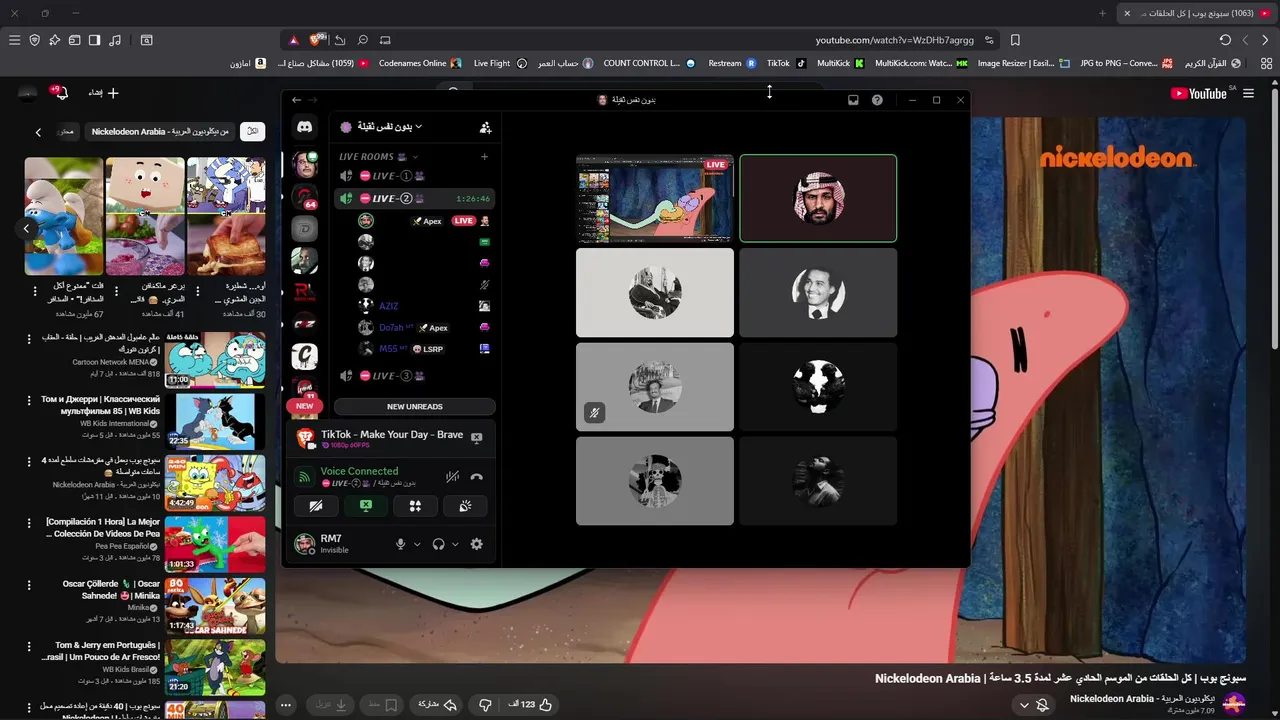The width and height of the screenshot is (1280, 720).
Task: Stop streaming TikTok Brave window
Action: click(x=476, y=438)
